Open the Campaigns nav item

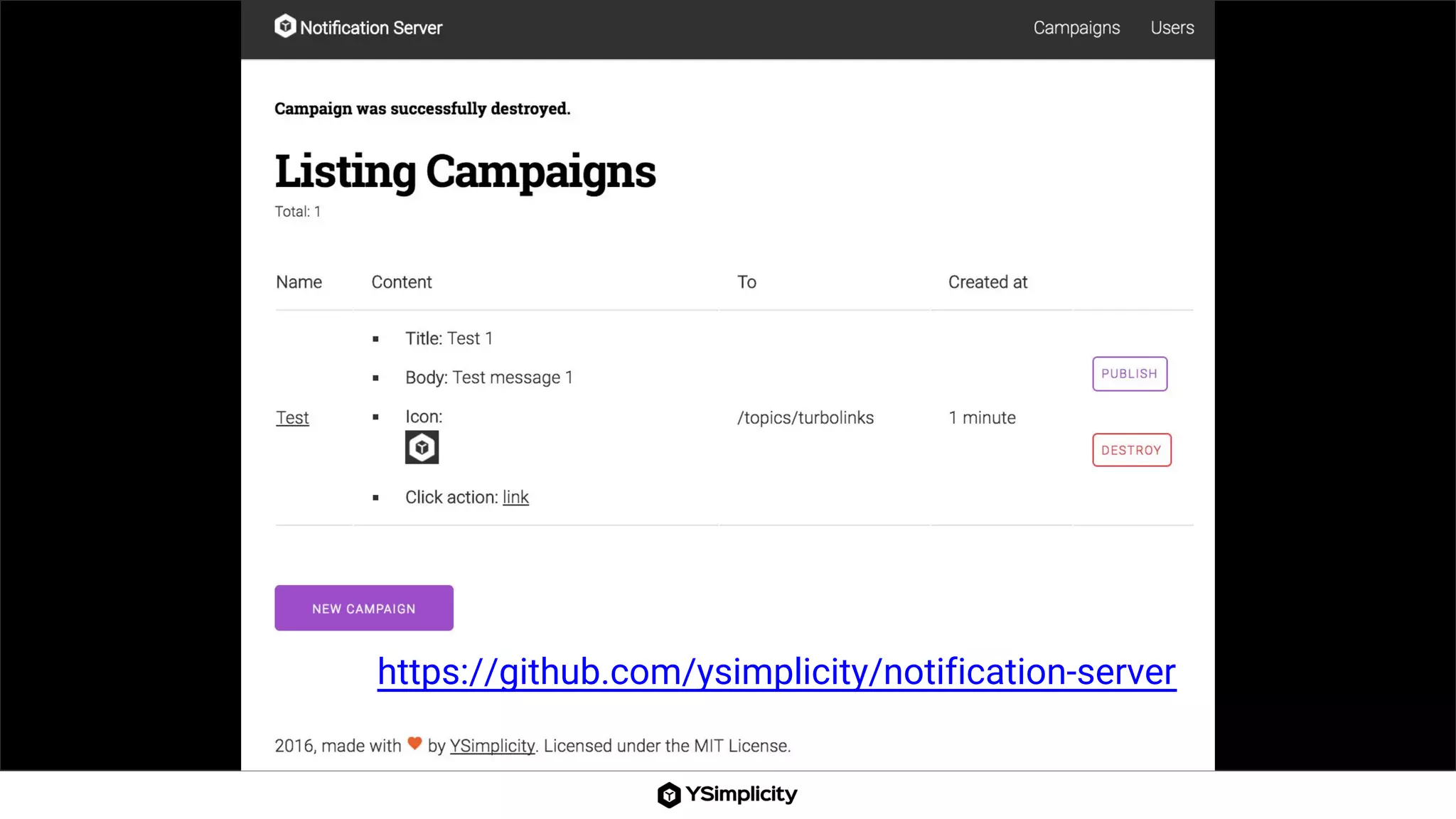point(1076,28)
